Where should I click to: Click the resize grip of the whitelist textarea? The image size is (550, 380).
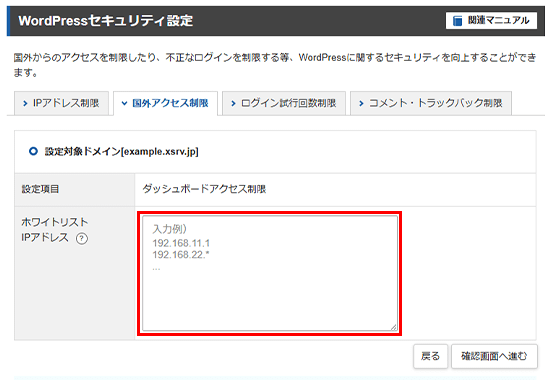(x=394, y=327)
